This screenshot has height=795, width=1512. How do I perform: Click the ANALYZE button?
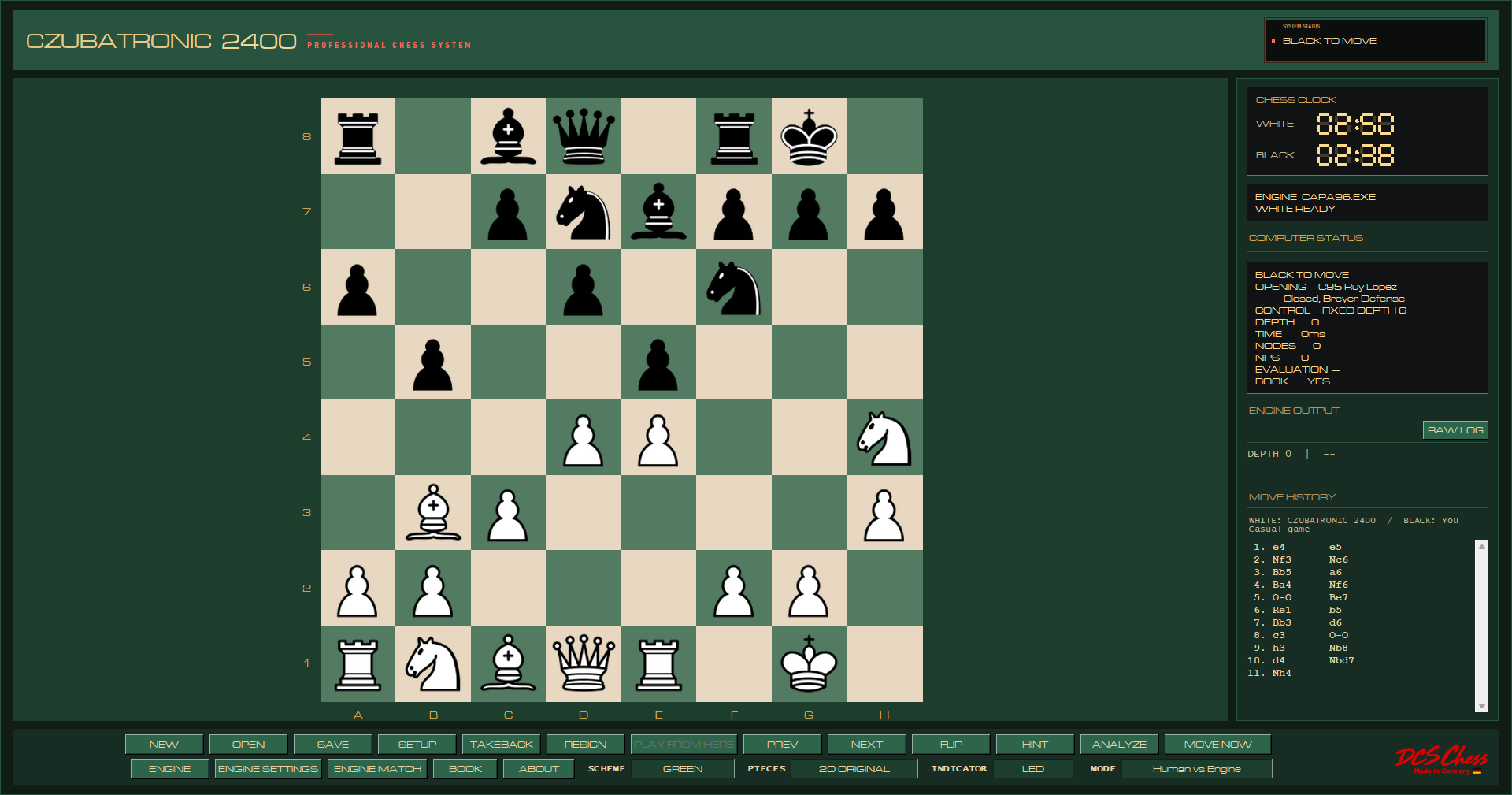point(1119,745)
